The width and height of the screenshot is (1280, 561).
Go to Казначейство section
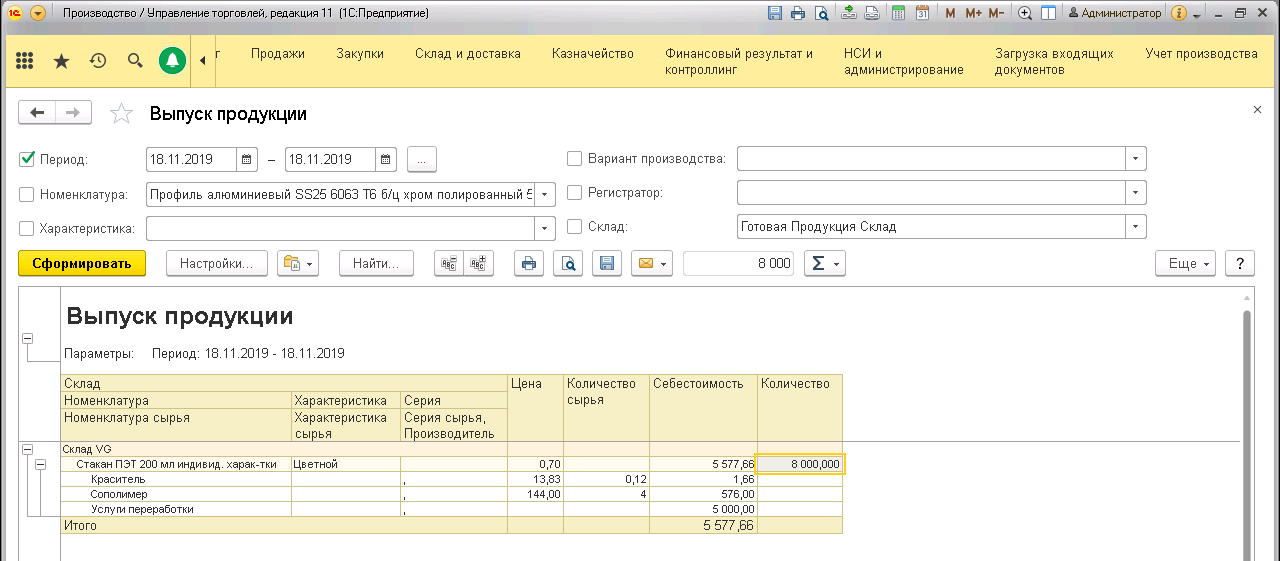pyautogui.click(x=593, y=54)
